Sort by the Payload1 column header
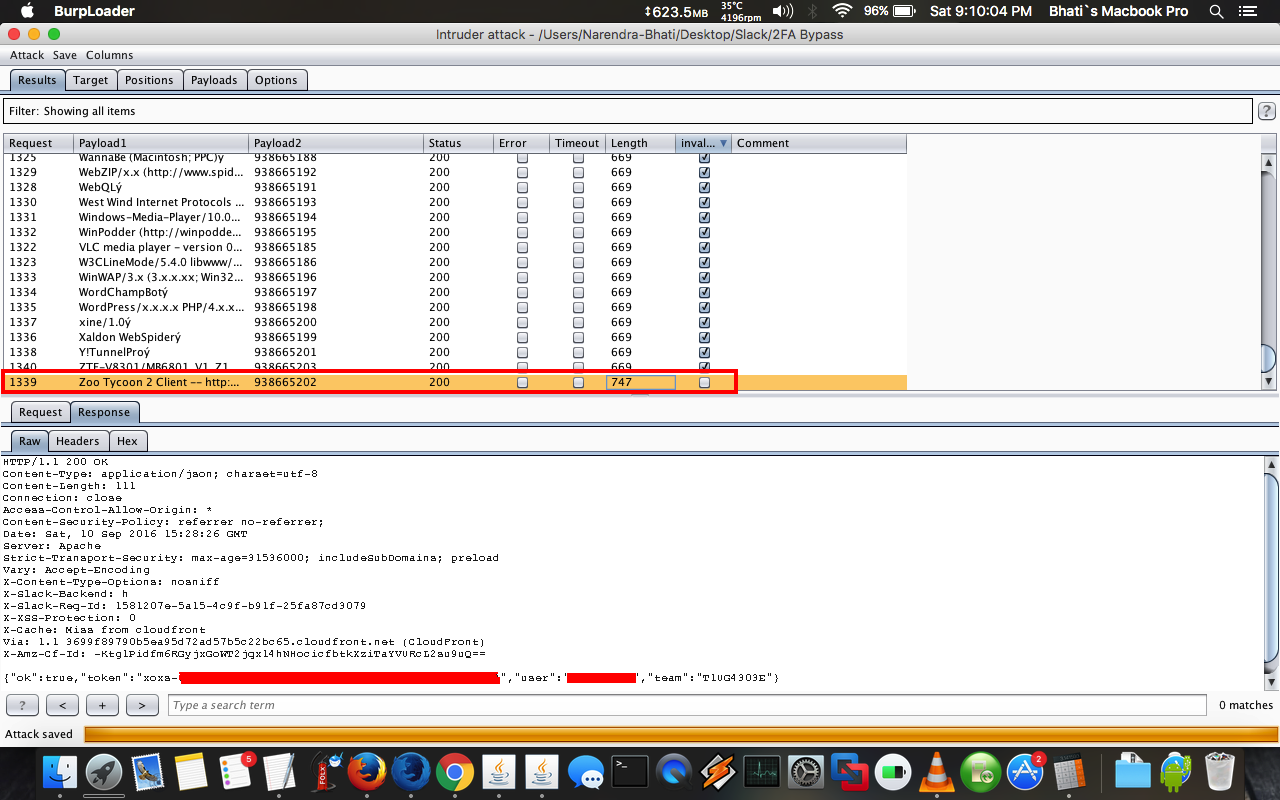The width and height of the screenshot is (1280, 800). (161, 143)
